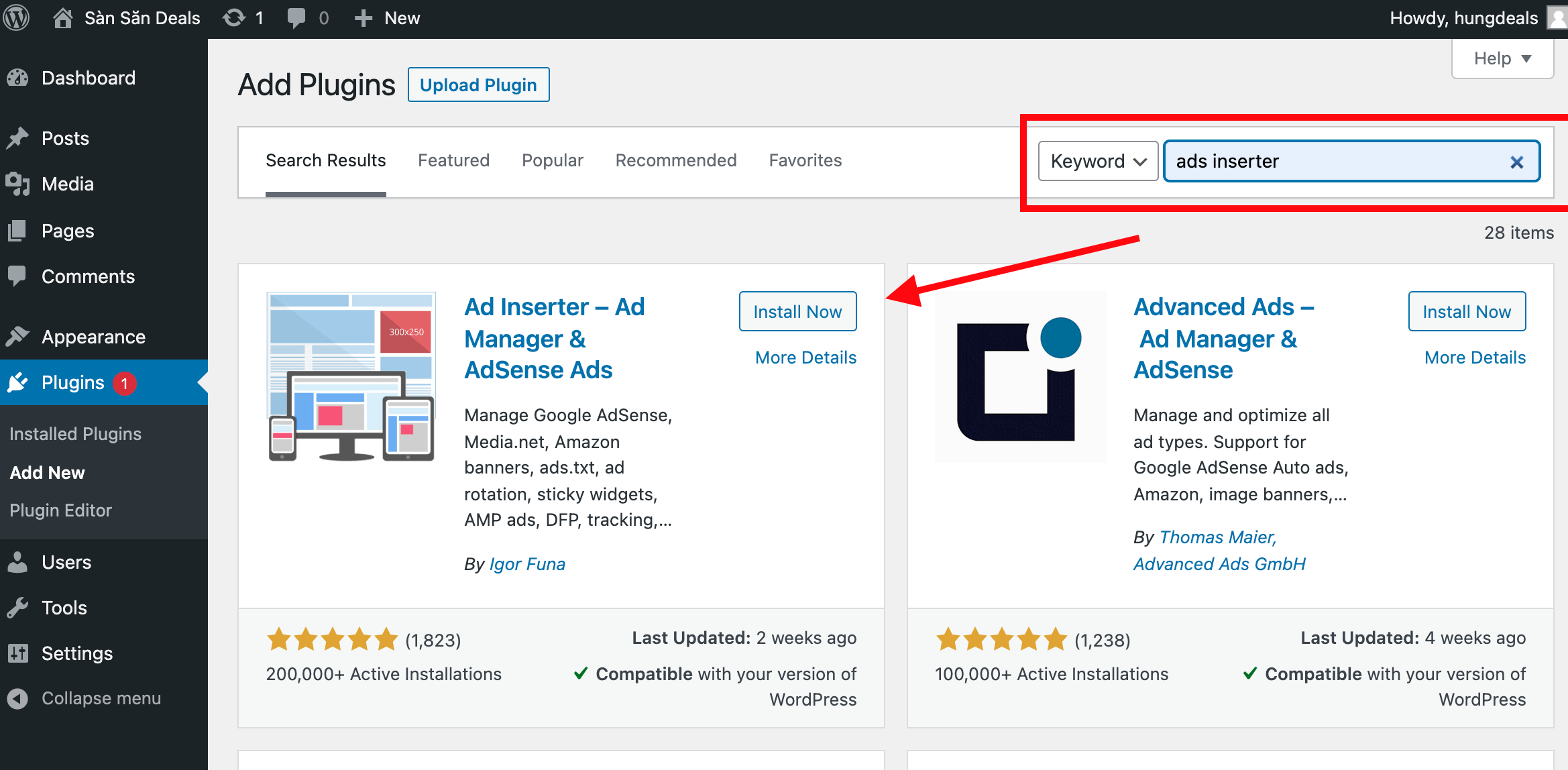The height and width of the screenshot is (770, 1568).
Task: Open the WordPress logo menu
Action: 16,17
